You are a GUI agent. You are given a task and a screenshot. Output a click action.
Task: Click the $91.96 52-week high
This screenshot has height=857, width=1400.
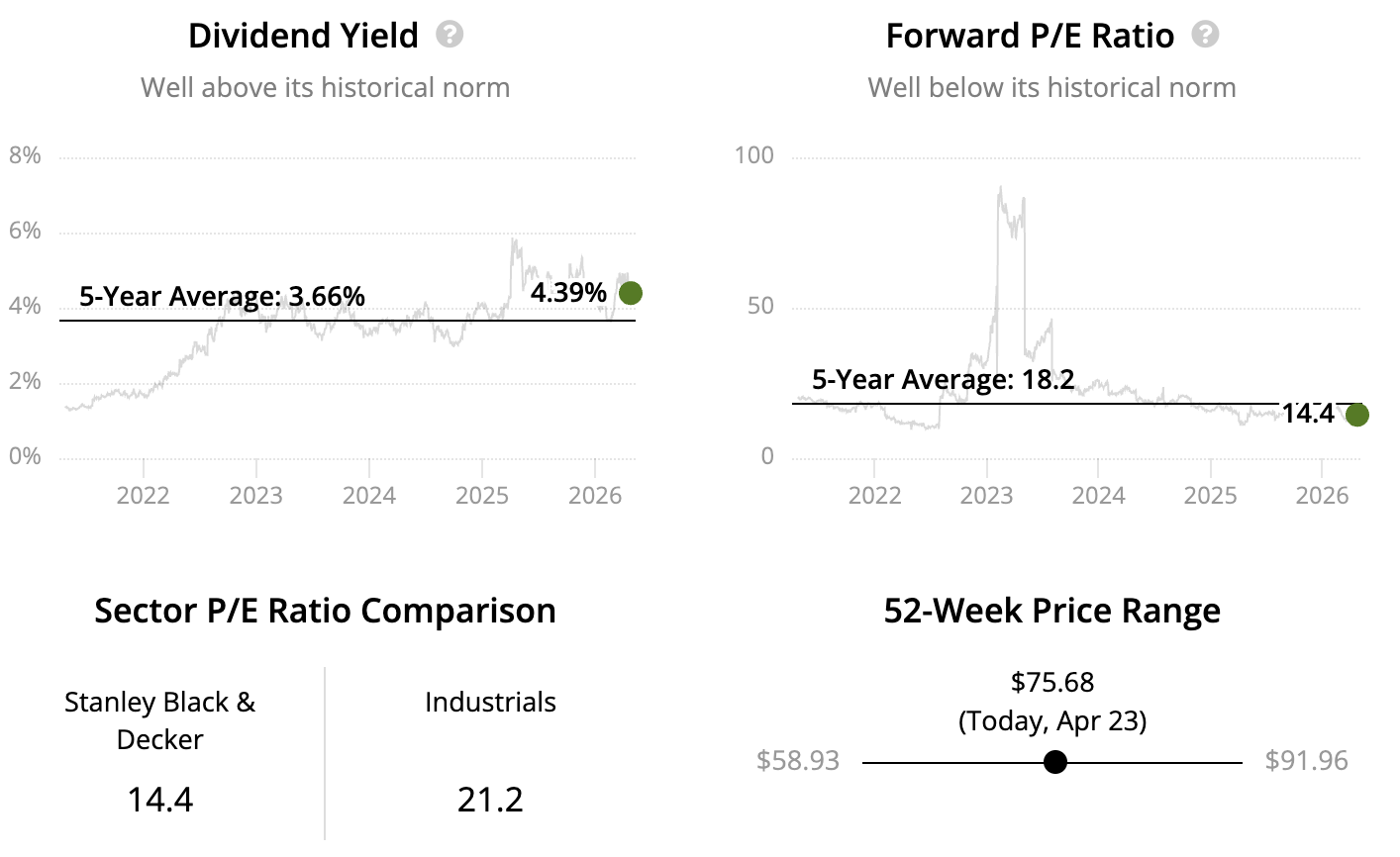(x=1307, y=760)
